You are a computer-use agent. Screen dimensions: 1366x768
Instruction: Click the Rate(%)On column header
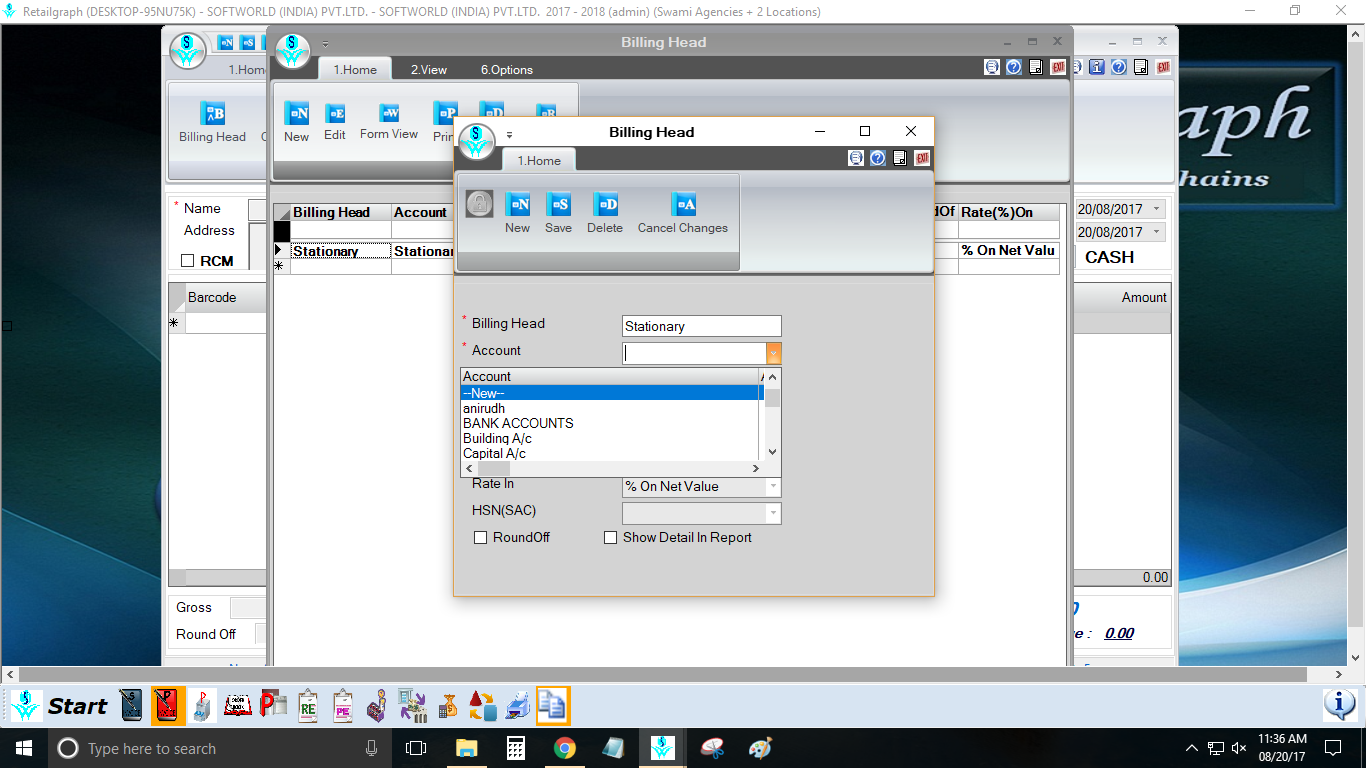(x=1008, y=212)
